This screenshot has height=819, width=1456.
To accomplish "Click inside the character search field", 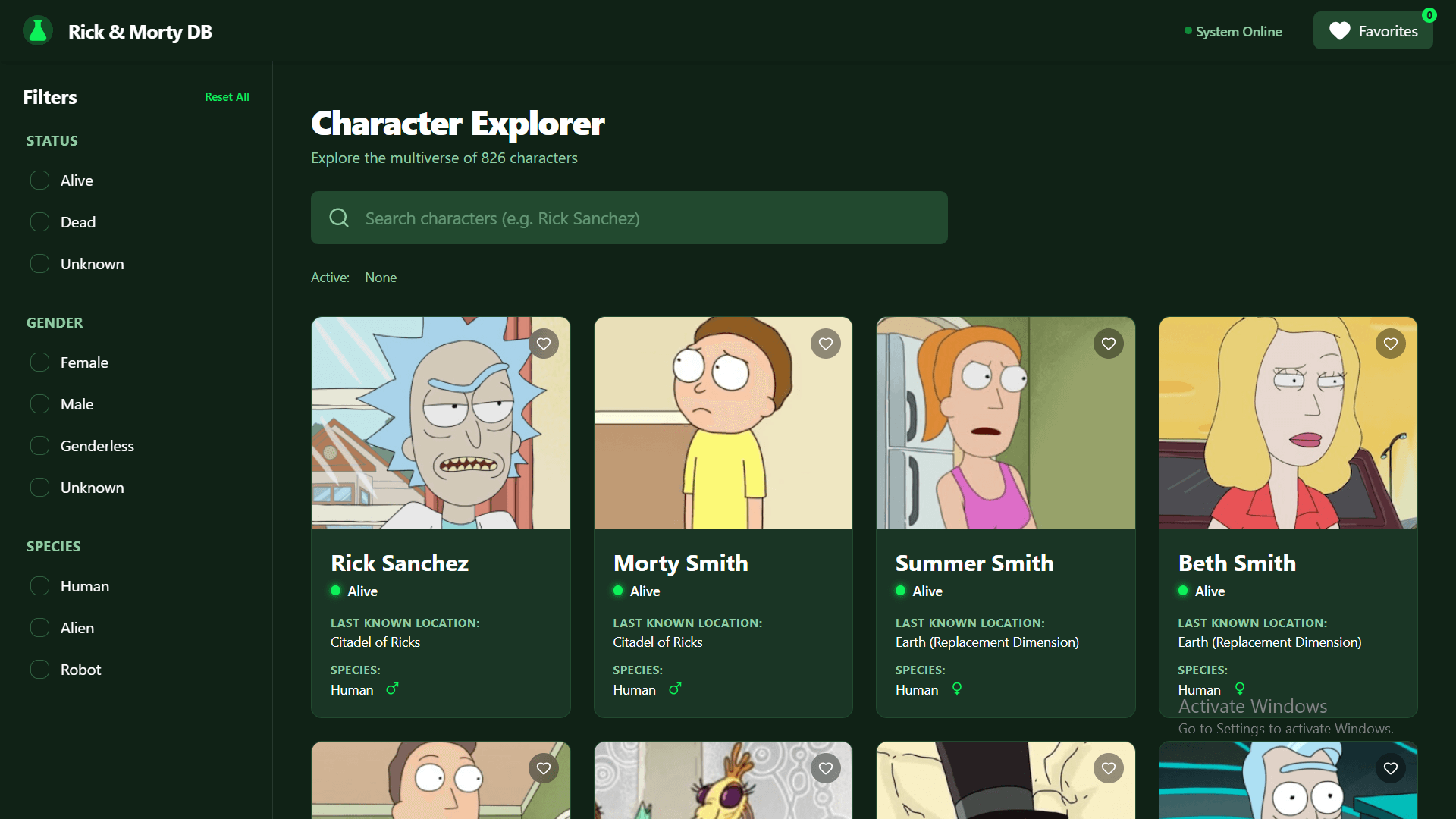I will [629, 218].
